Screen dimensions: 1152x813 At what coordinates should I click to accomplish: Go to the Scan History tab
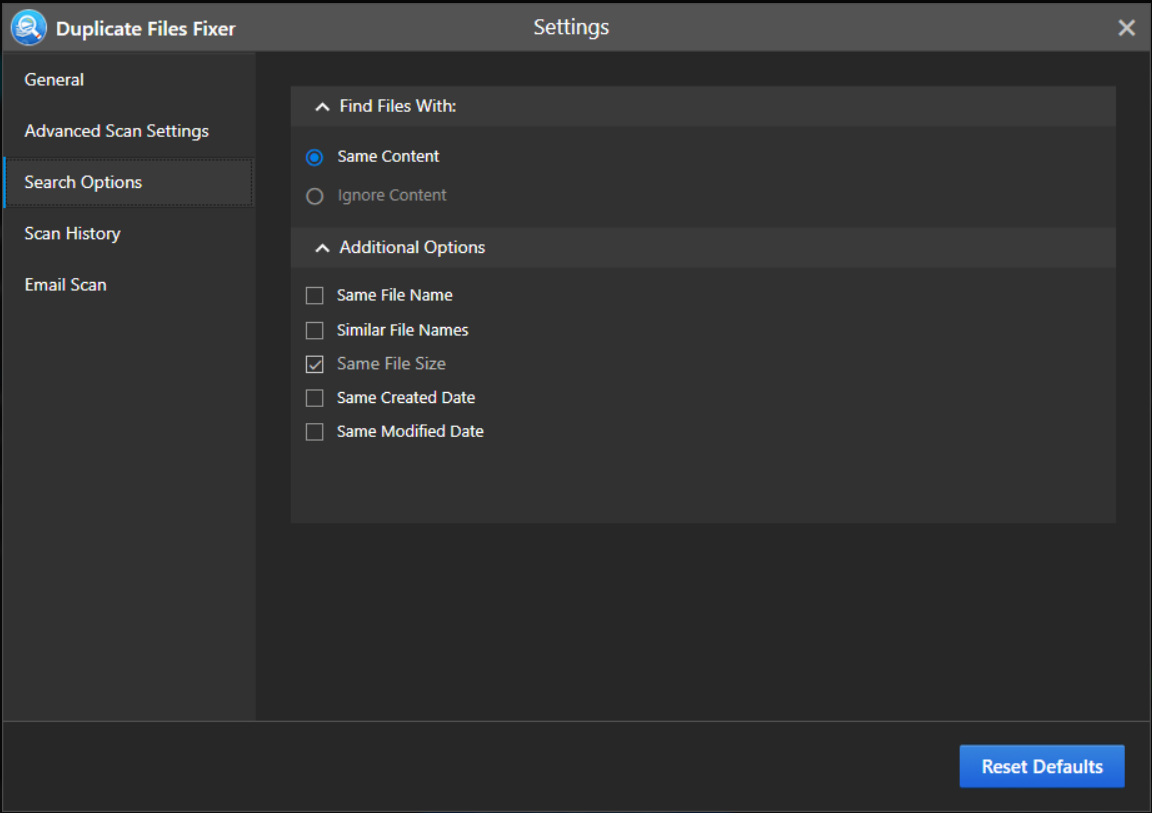click(x=72, y=233)
